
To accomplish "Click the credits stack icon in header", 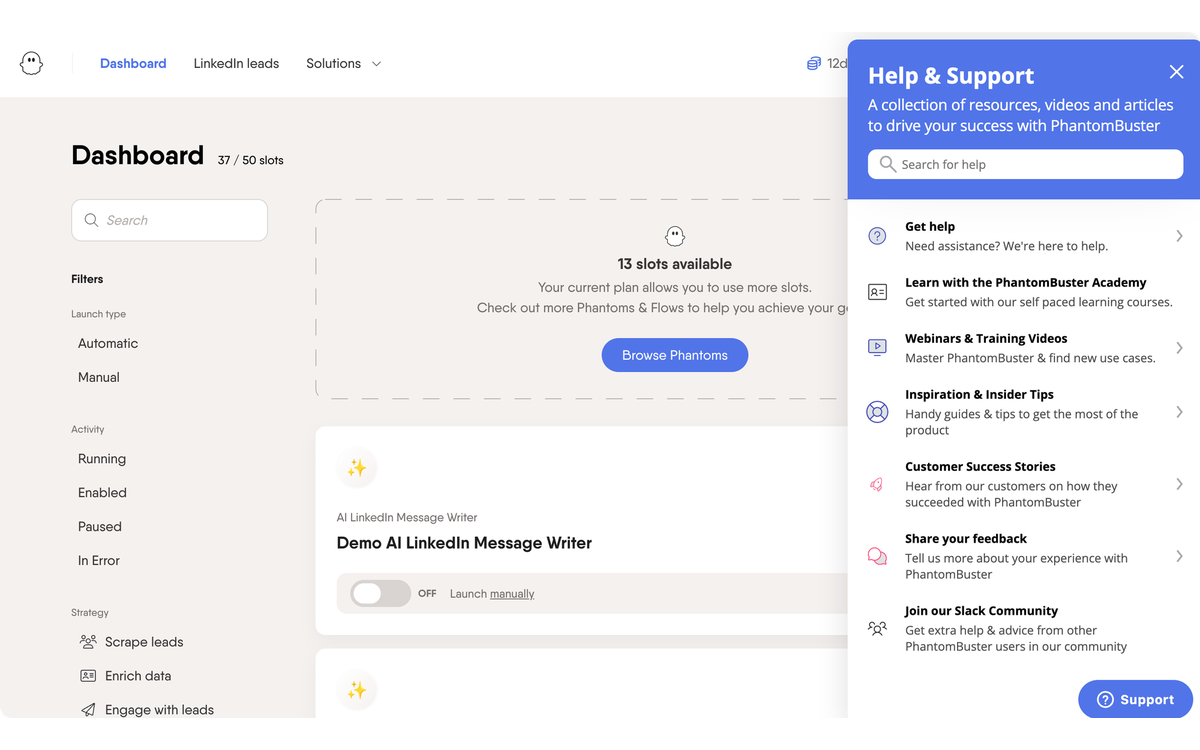I will (814, 63).
